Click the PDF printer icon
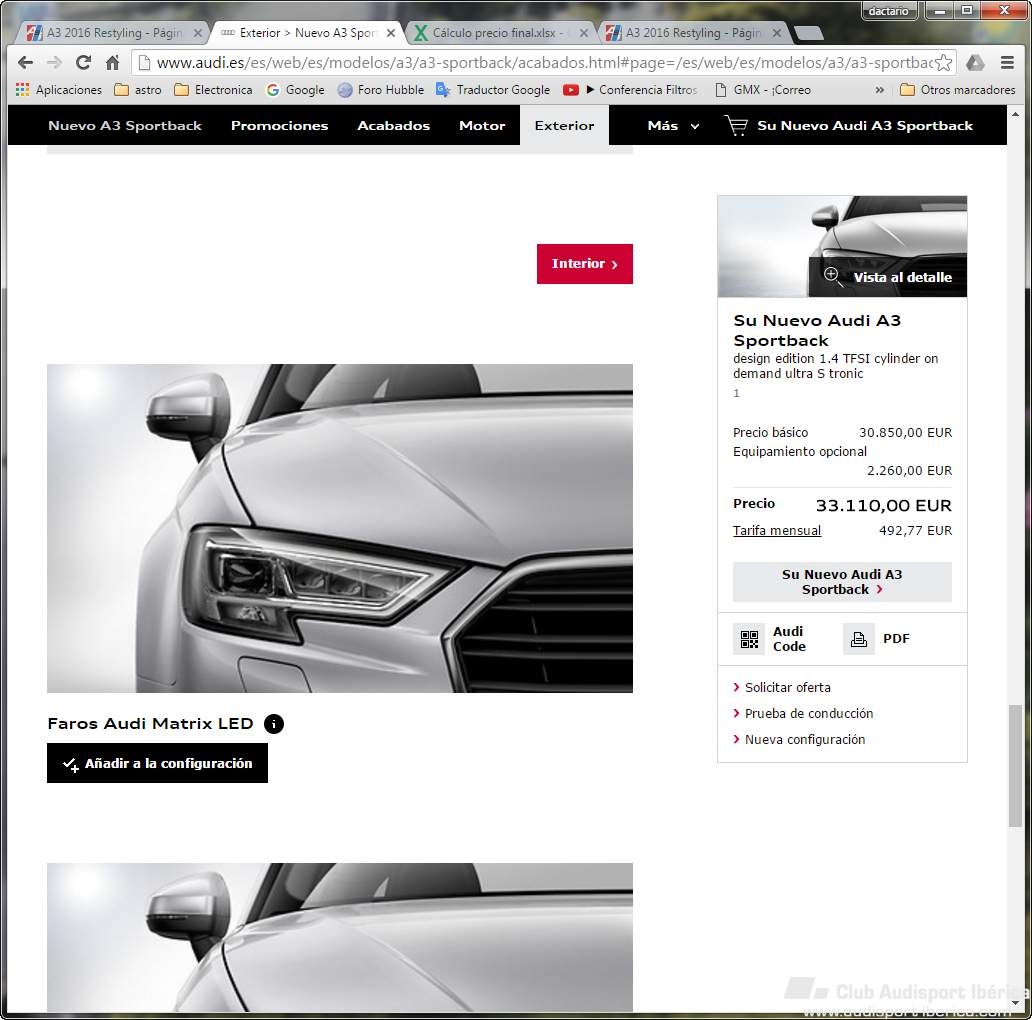The width and height of the screenshot is (1032, 1020). [x=859, y=639]
